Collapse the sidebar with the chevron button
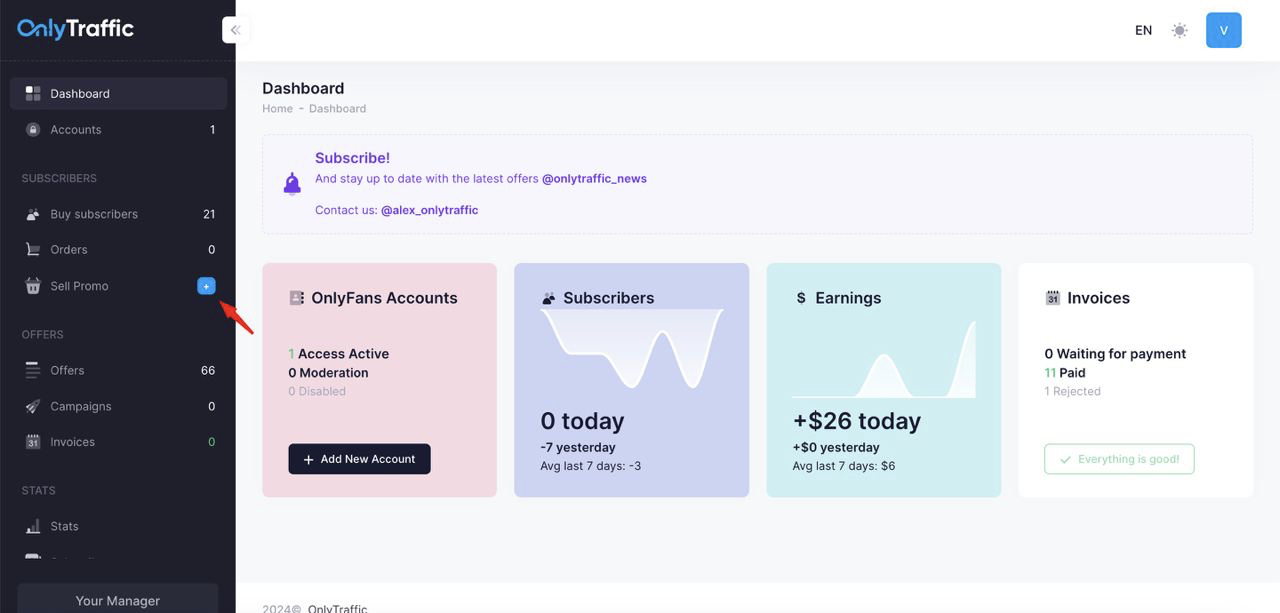Image resolution: width=1280 pixels, height=613 pixels. [235, 30]
